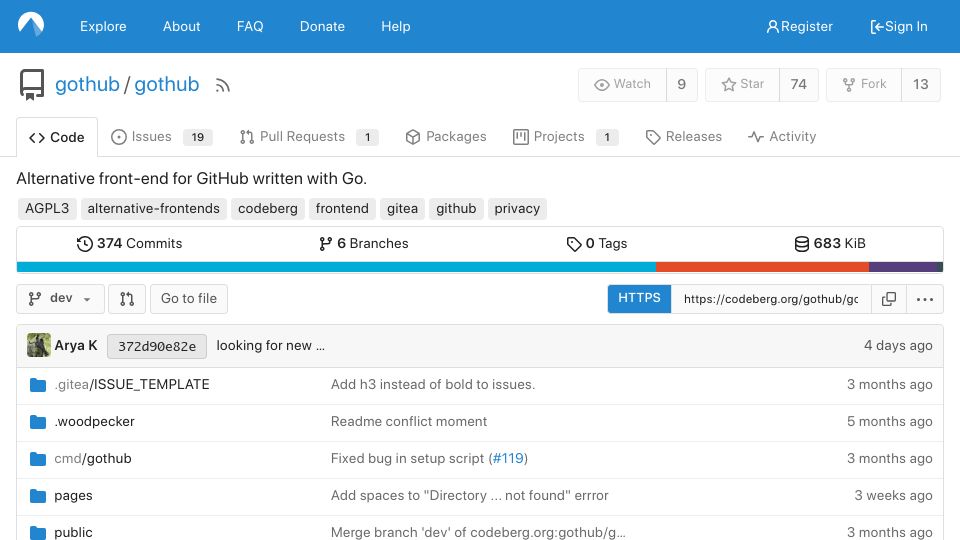Copy the clone URL with the copy icon
Image resolution: width=960 pixels, height=540 pixels.
[x=888, y=299]
